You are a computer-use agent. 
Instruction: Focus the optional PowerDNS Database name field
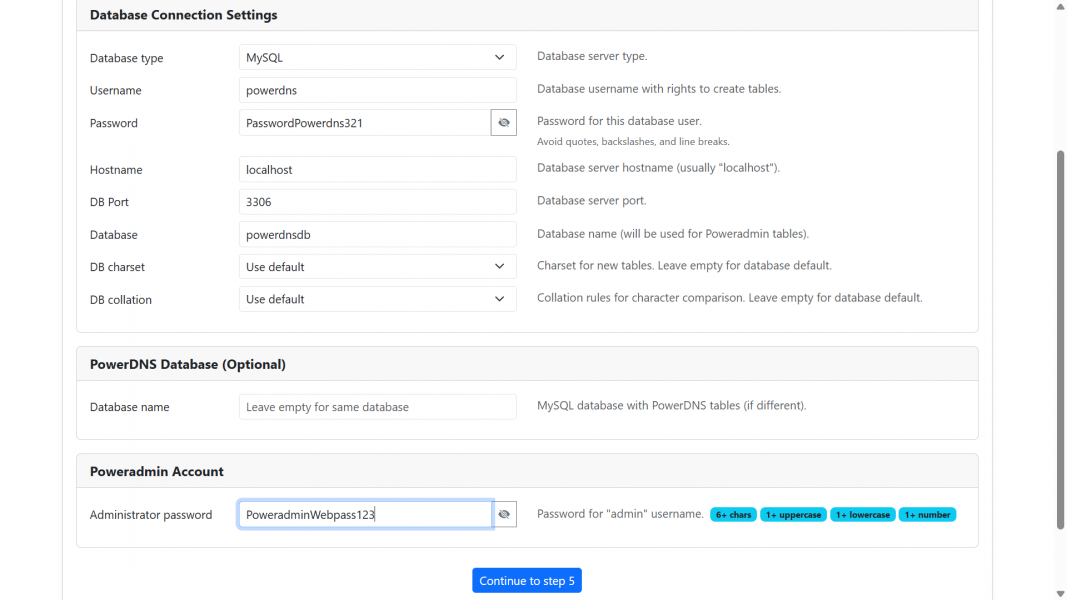[377, 407]
